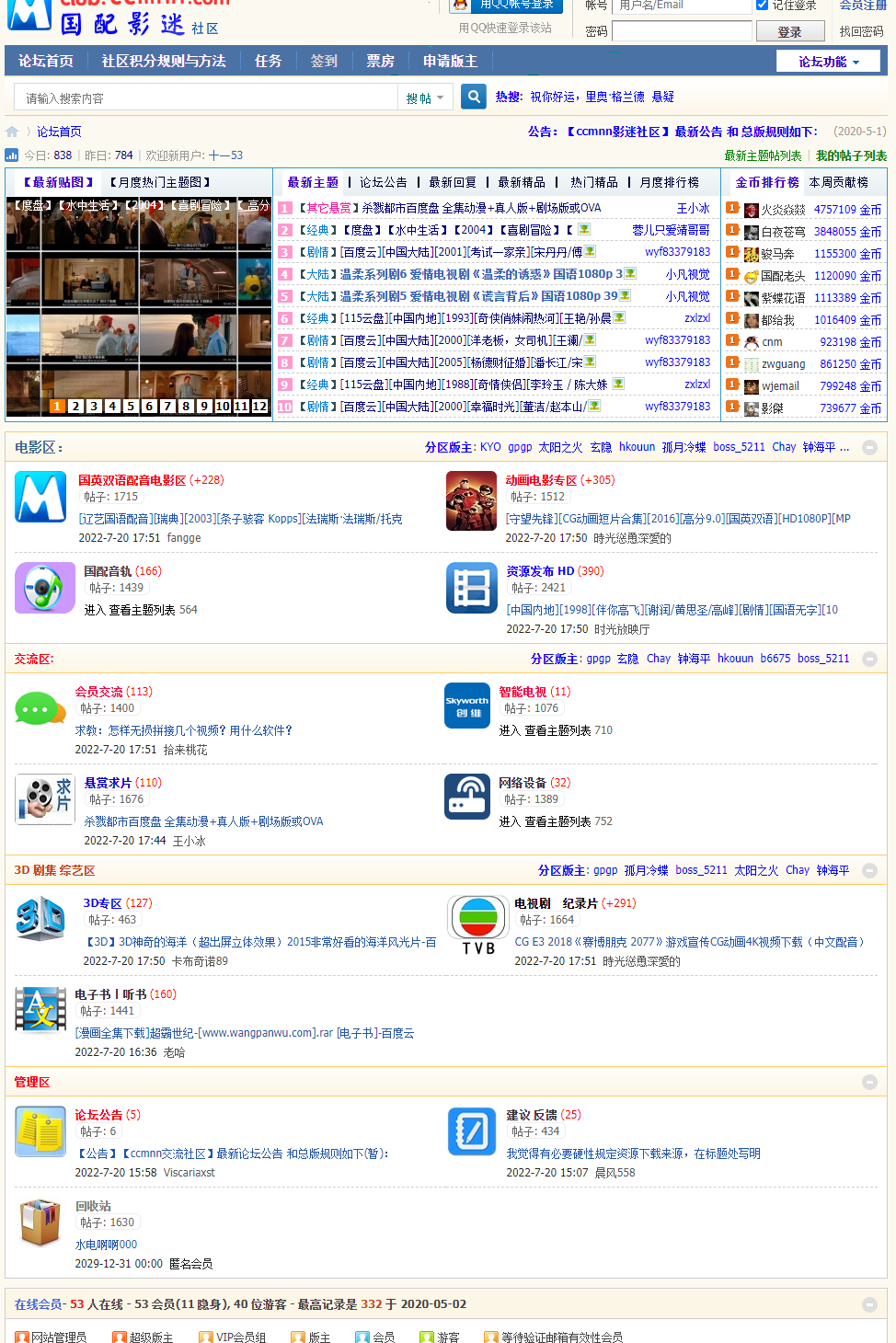
Task: Collapse the 管理区 section
Action: click(x=869, y=1083)
